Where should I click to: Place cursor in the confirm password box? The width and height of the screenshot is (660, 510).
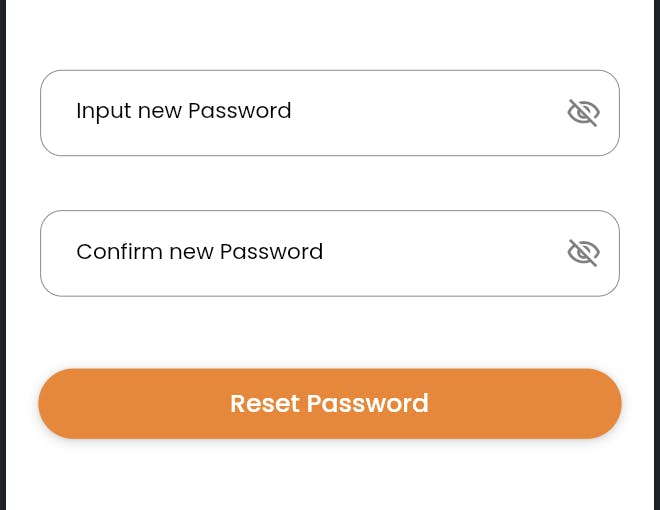point(300,252)
